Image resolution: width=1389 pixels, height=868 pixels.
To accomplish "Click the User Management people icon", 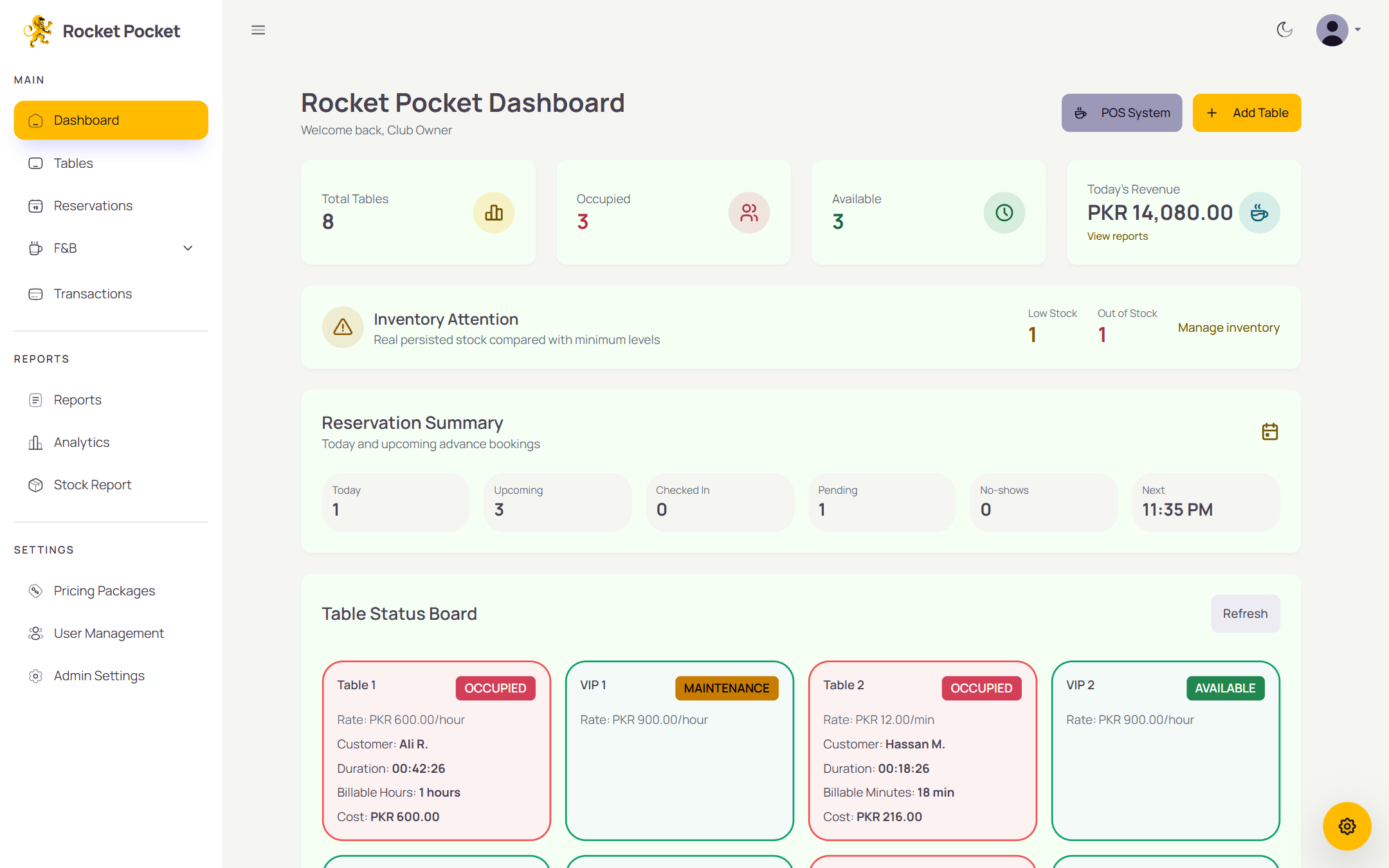I will [35, 633].
